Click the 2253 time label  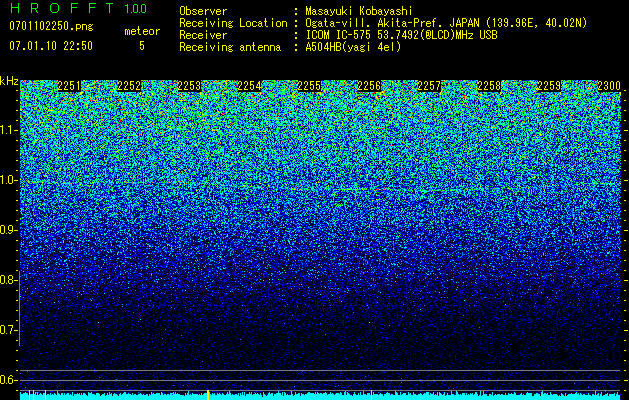(x=189, y=86)
